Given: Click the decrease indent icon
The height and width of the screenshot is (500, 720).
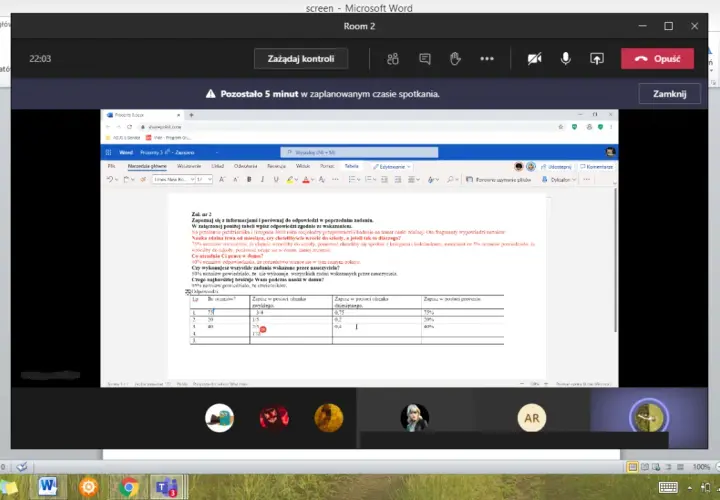Looking at the screenshot, I should pyautogui.click(x=384, y=180).
